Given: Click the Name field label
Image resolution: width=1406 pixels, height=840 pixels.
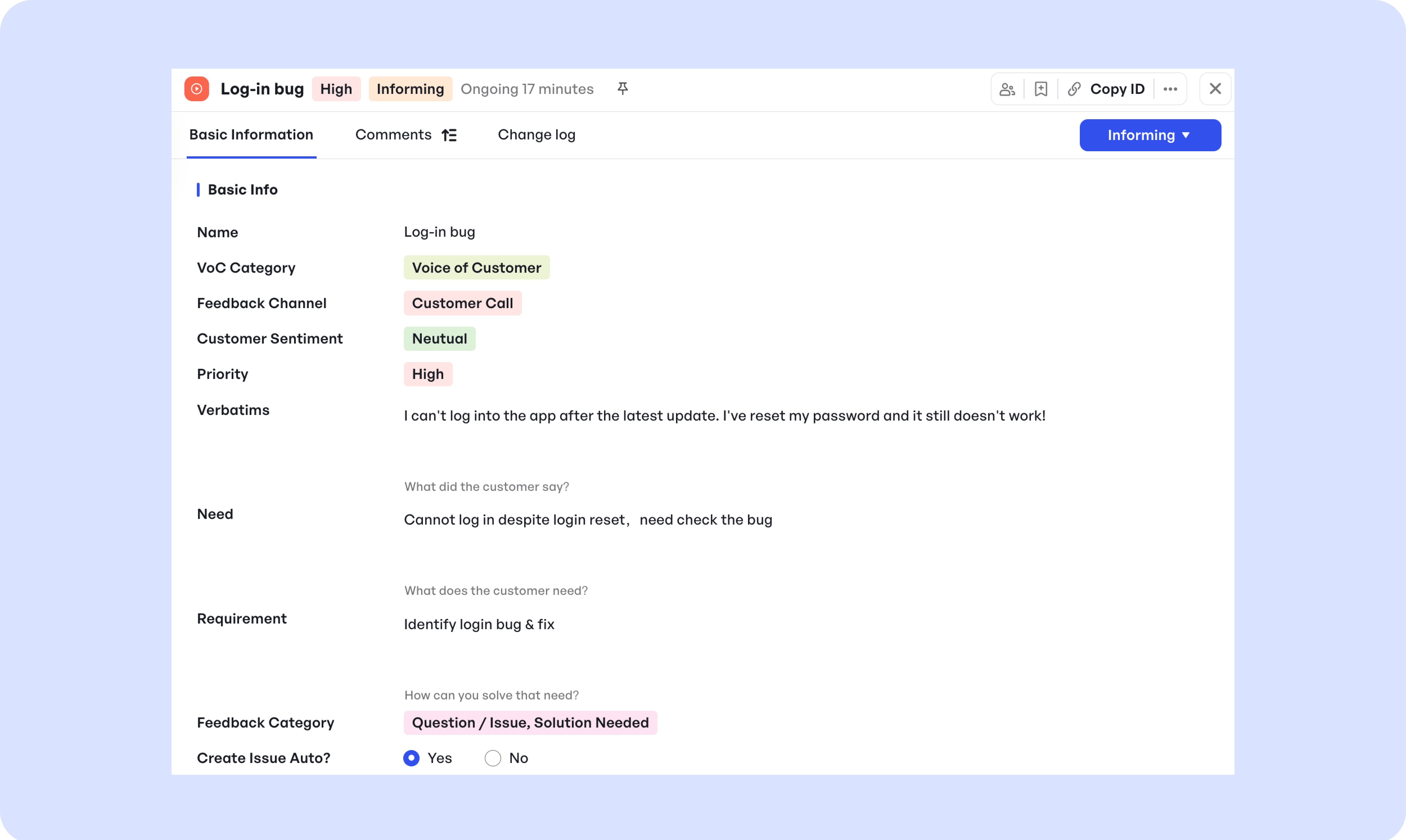Looking at the screenshot, I should [x=217, y=232].
